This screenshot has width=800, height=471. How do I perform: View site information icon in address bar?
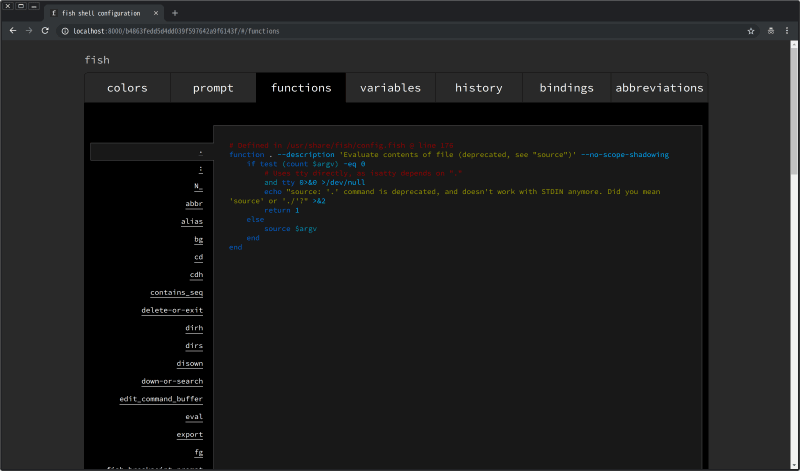(65, 31)
